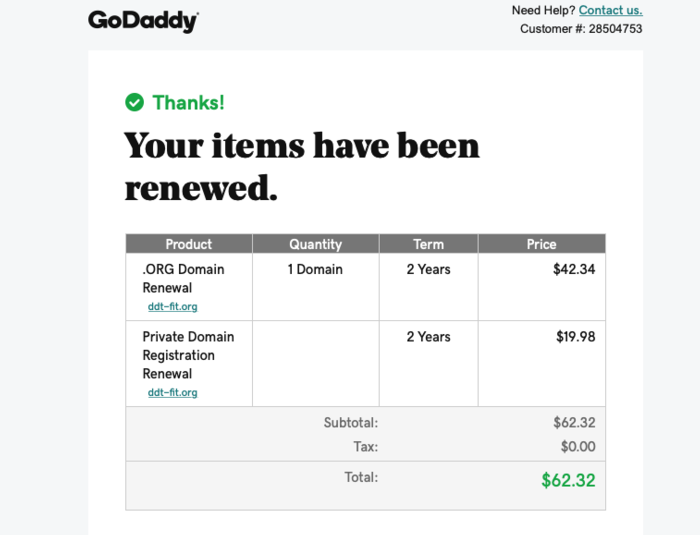Image resolution: width=700 pixels, height=535 pixels.
Task: Select the customer number 28504753
Action: point(615,29)
